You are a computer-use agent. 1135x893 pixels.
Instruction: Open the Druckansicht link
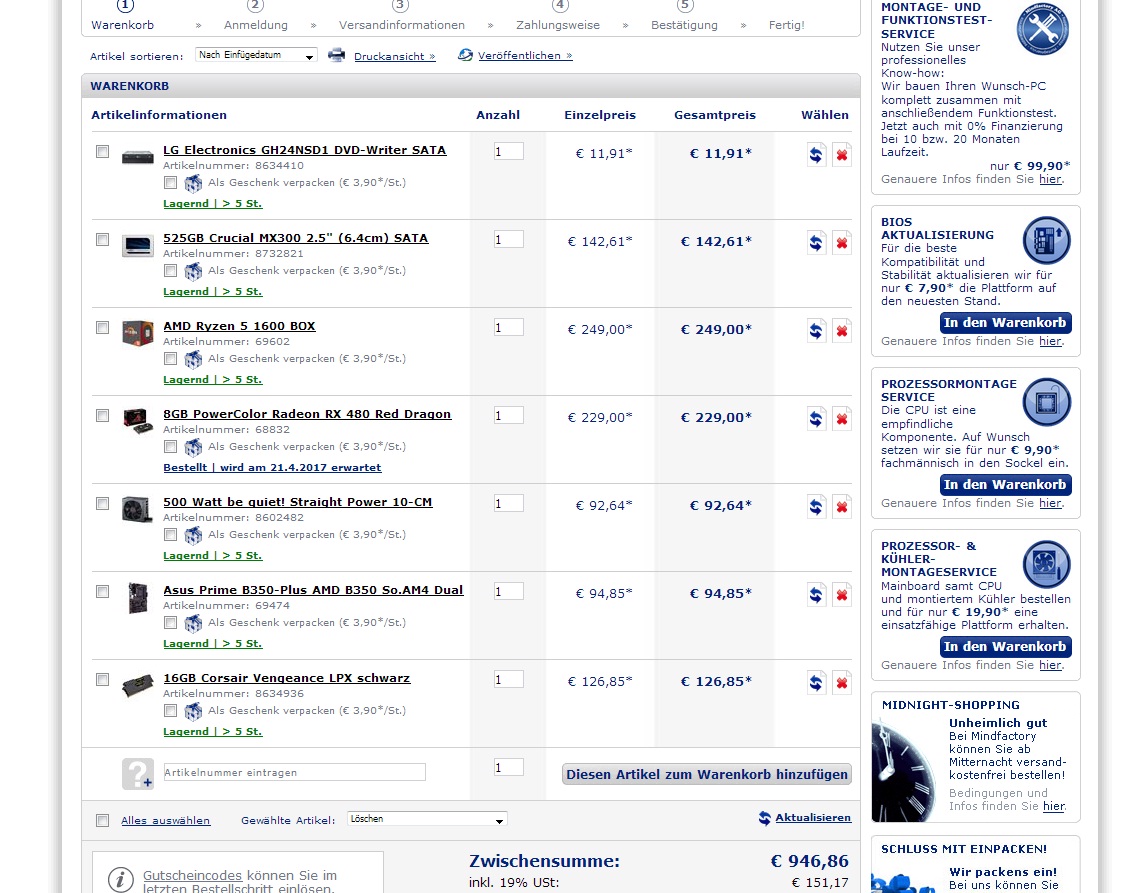394,56
